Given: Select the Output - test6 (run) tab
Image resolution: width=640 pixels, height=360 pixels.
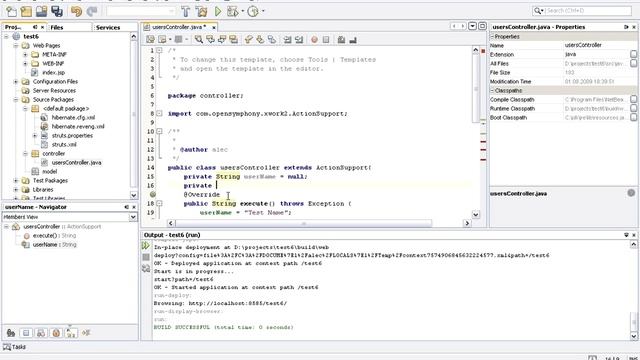Looking at the screenshot, I should 172,235.
